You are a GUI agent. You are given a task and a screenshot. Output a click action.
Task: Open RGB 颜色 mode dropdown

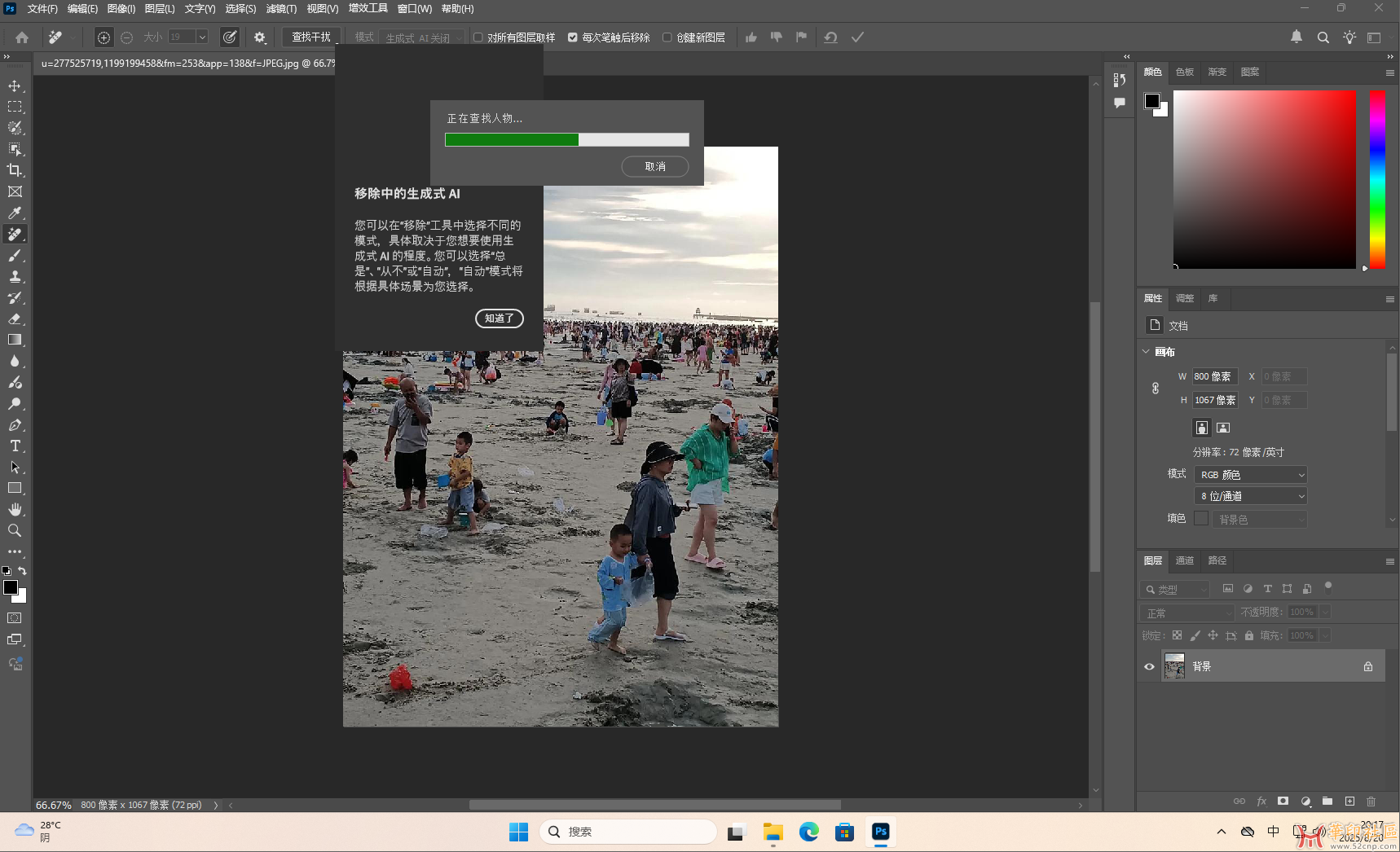point(1251,475)
